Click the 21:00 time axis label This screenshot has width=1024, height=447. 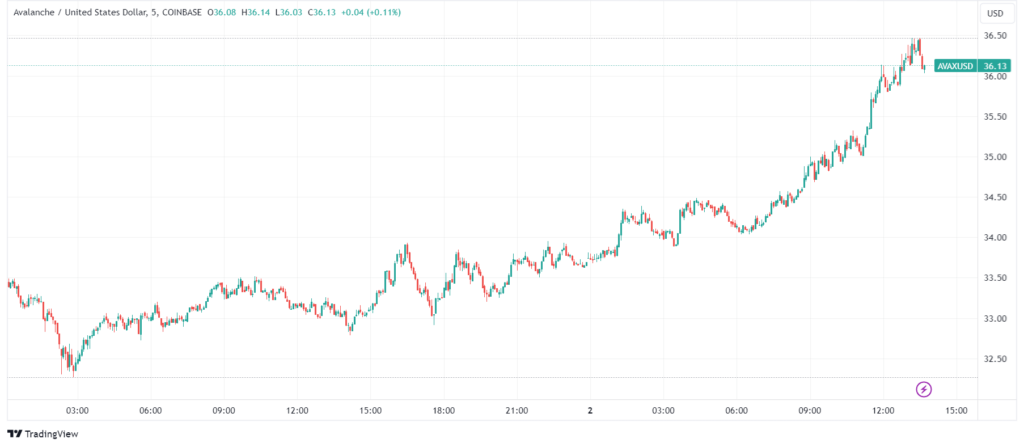click(x=517, y=410)
